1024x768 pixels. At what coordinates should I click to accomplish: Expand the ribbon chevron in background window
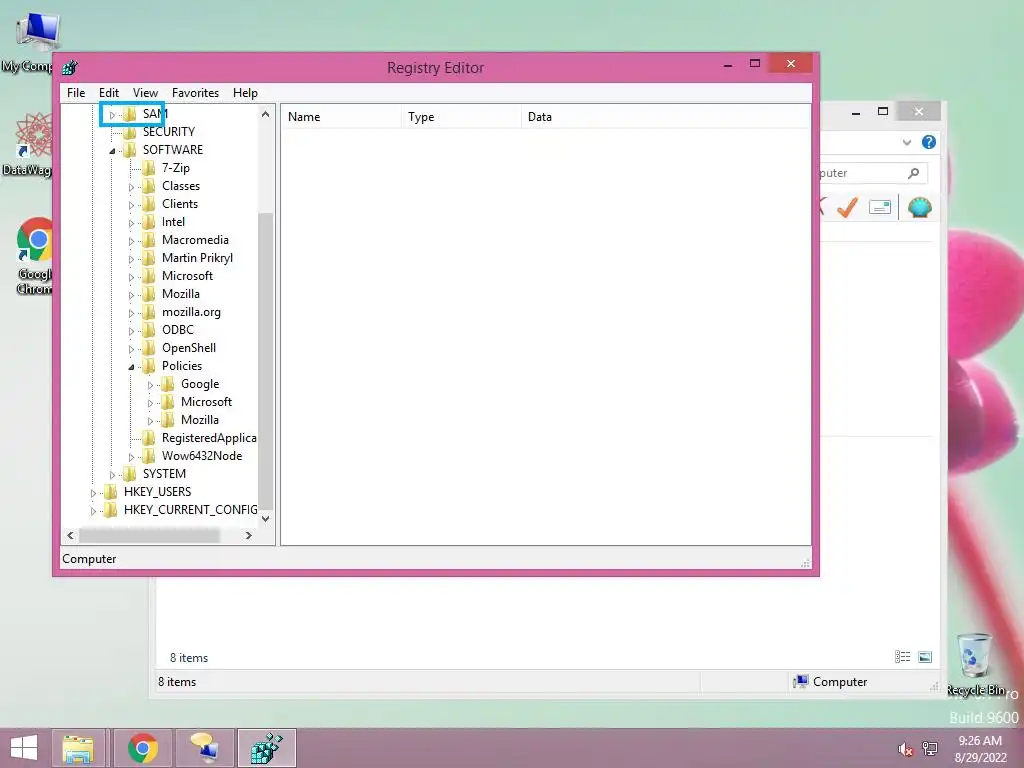pos(906,142)
